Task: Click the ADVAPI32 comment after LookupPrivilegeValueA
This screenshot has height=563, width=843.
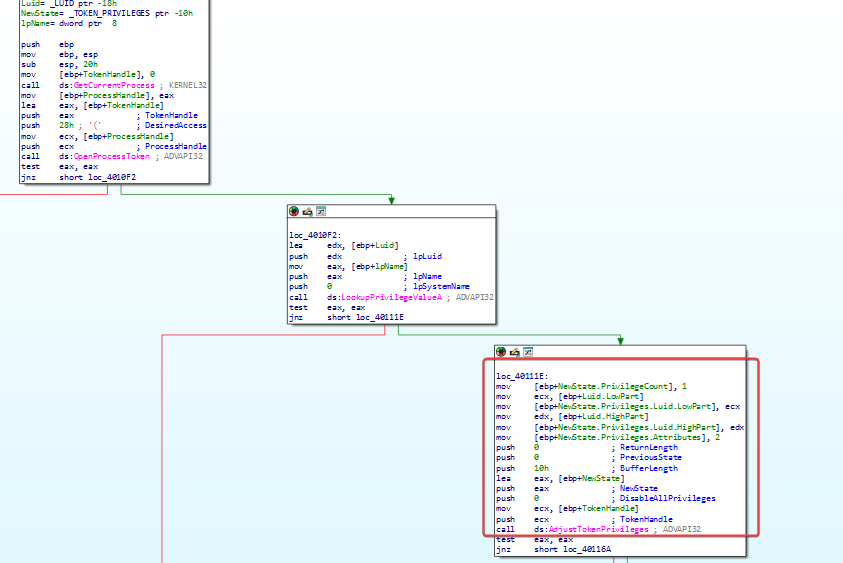Action: pyautogui.click(x=470, y=297)
